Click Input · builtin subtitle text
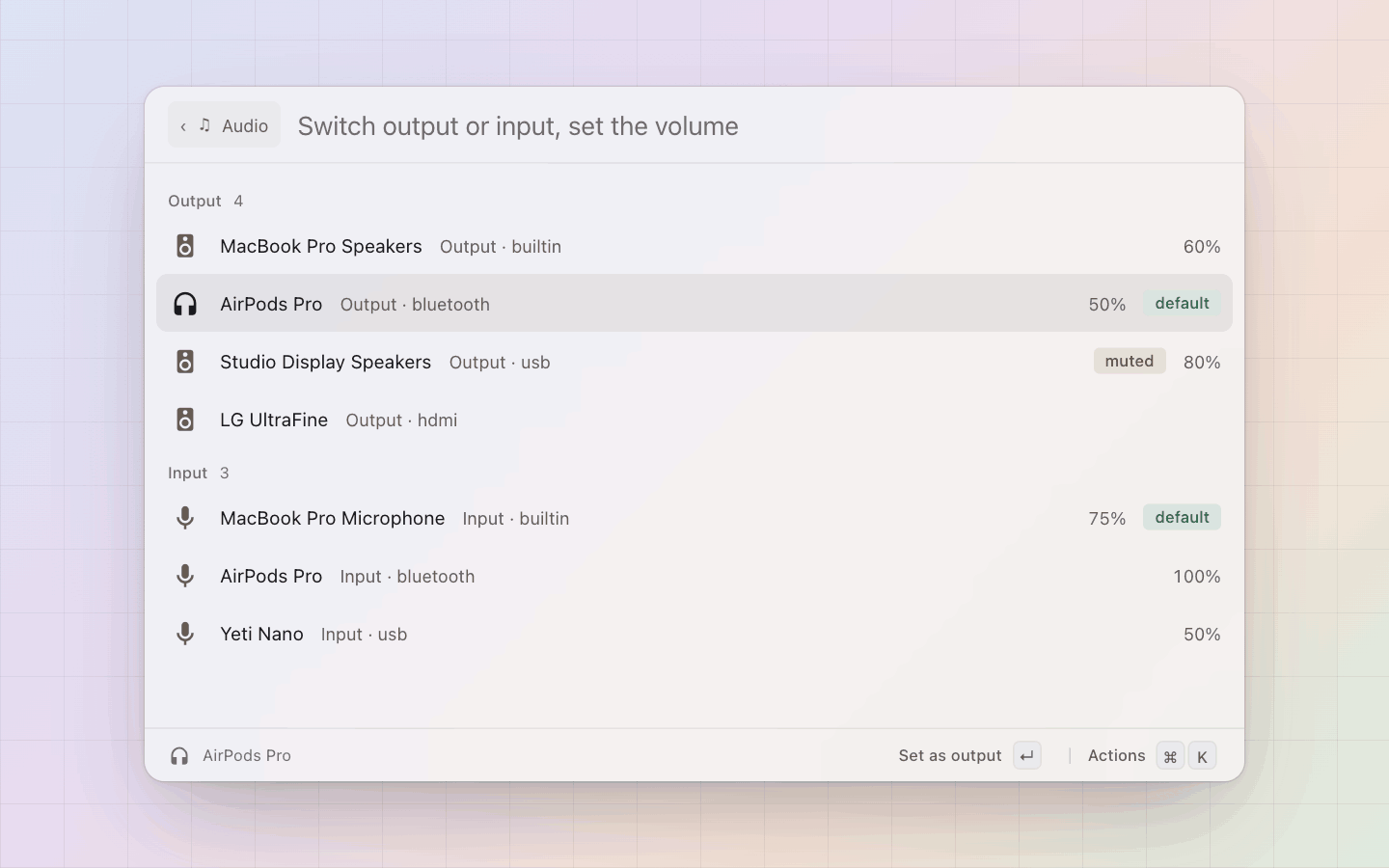 coord(516,519)
